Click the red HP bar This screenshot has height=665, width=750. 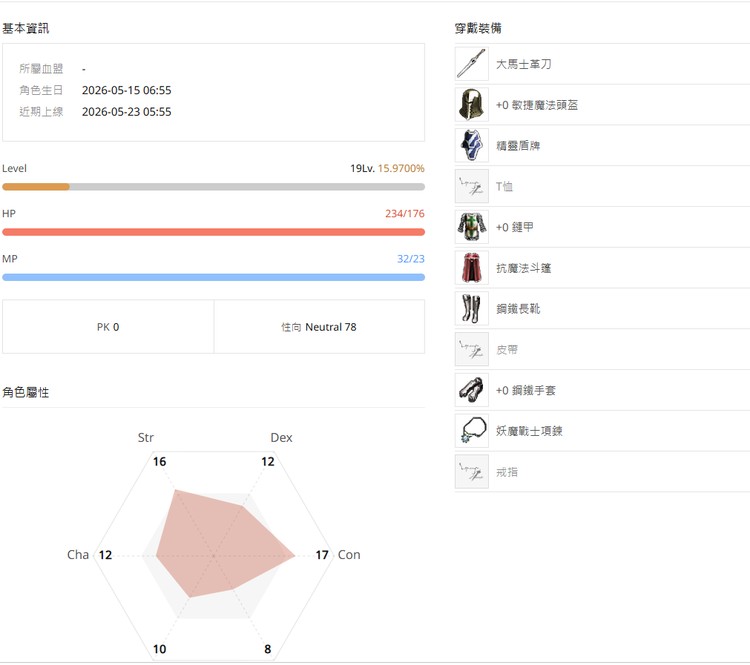[x=213, y=232]
